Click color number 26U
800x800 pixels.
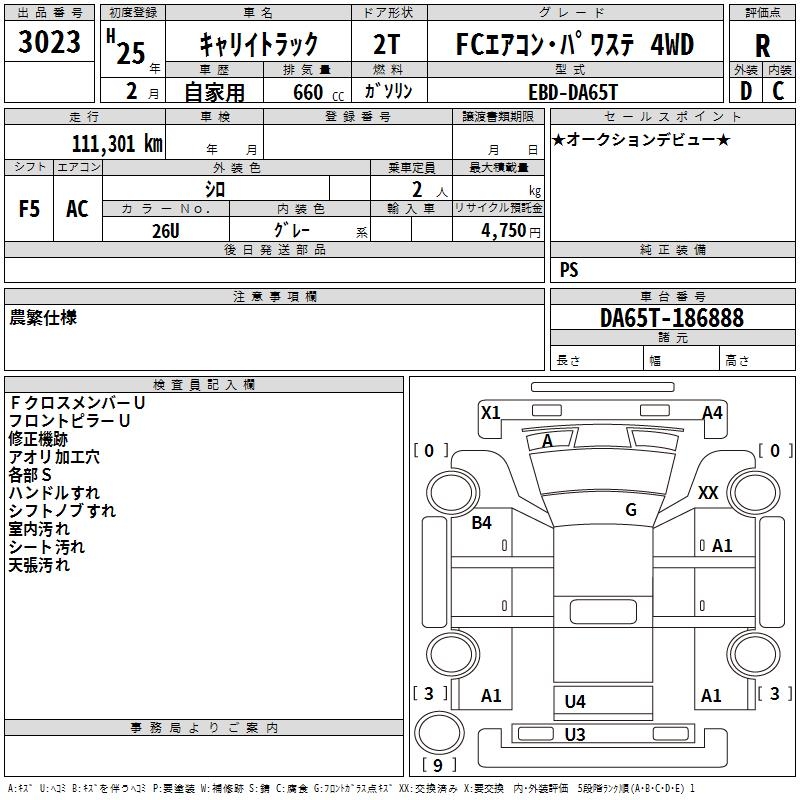(x=166, y=231)
